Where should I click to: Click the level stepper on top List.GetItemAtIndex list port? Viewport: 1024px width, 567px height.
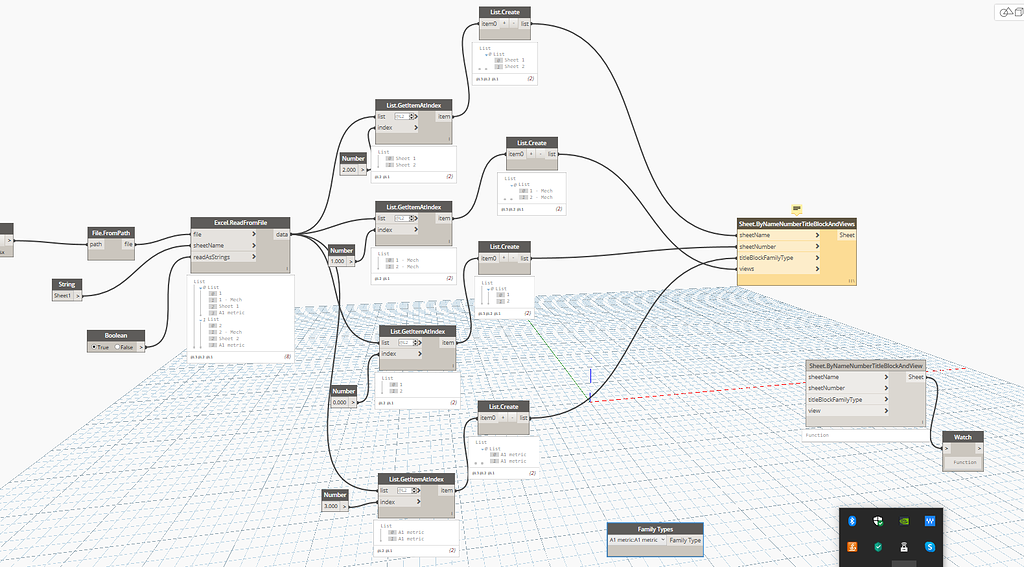point(413,116)
